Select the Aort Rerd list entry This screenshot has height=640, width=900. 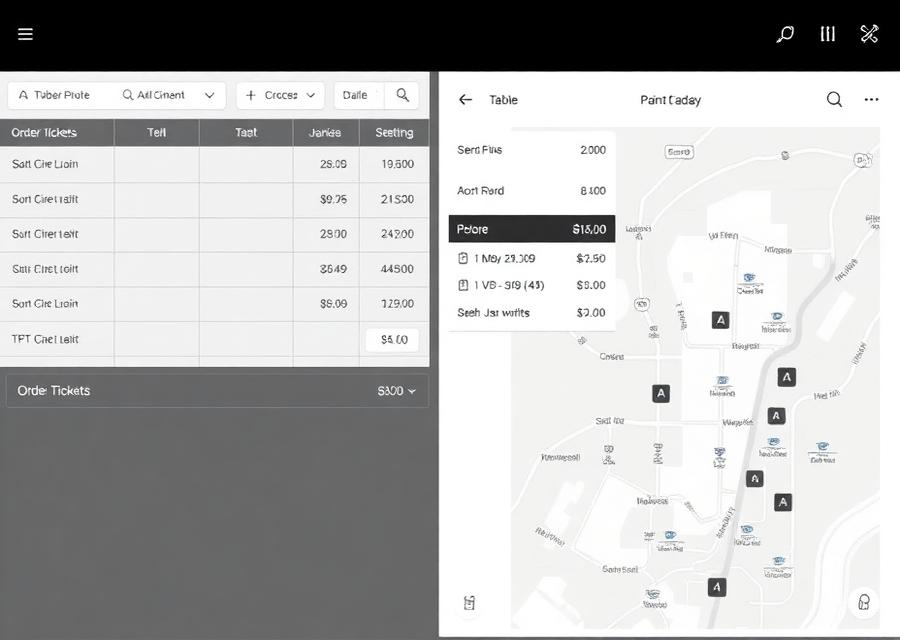coord(532,191)
